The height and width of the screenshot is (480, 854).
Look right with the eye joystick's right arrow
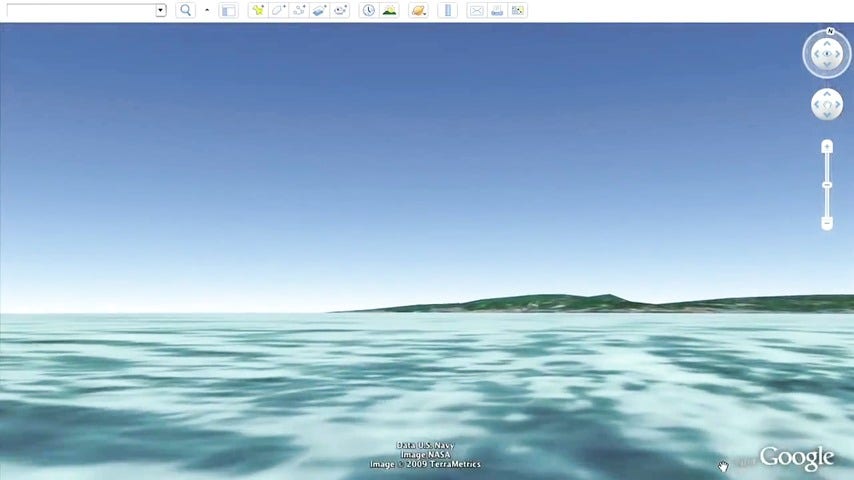[x=838, y=54]
